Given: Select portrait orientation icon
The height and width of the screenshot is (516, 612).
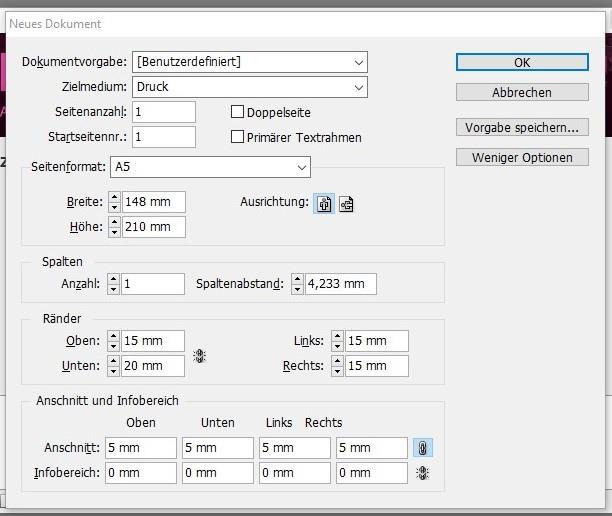Looking at the screenshot, I should 324,203.
